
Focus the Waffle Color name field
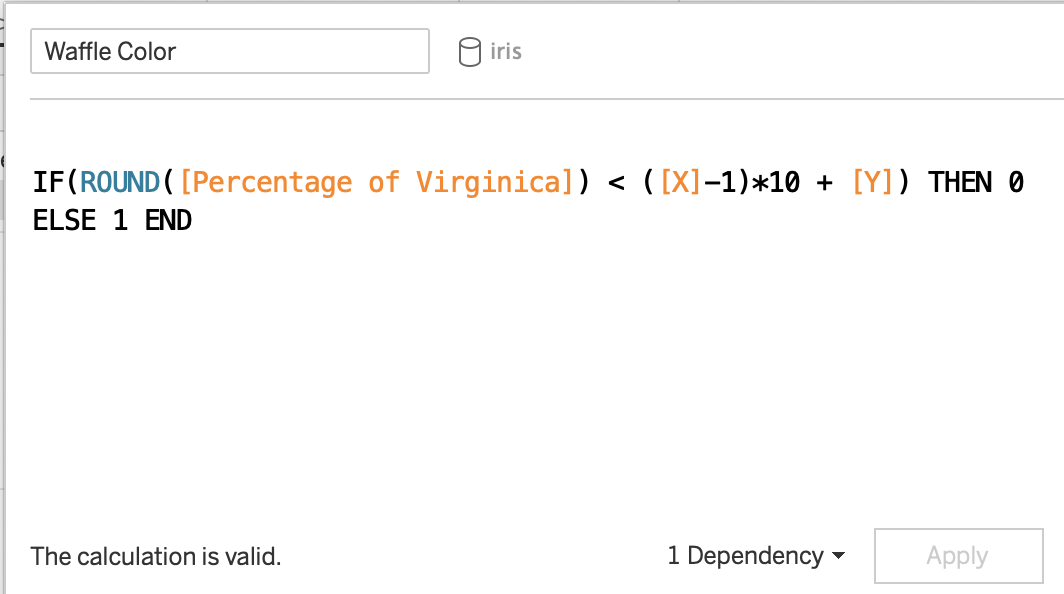(x=230, y=51)
